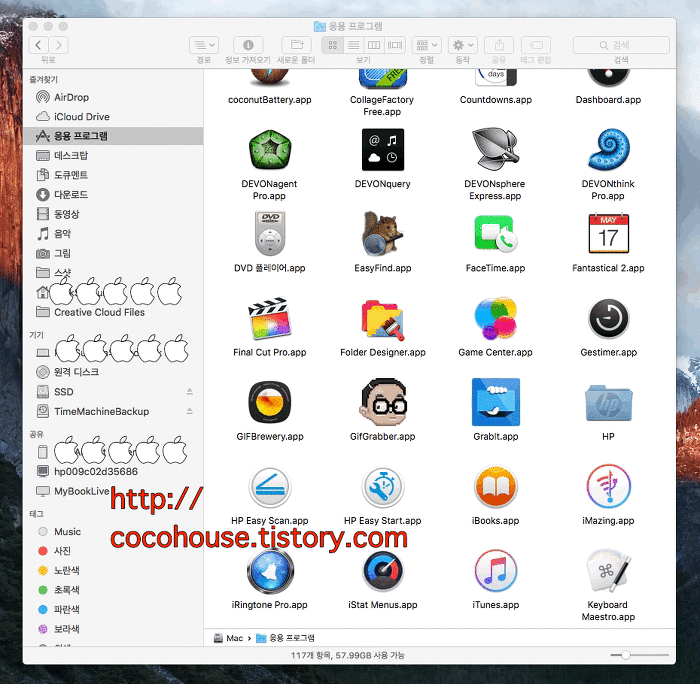
Task: Eject the TimeMachineBackup volume
Action: pos(190,411)
